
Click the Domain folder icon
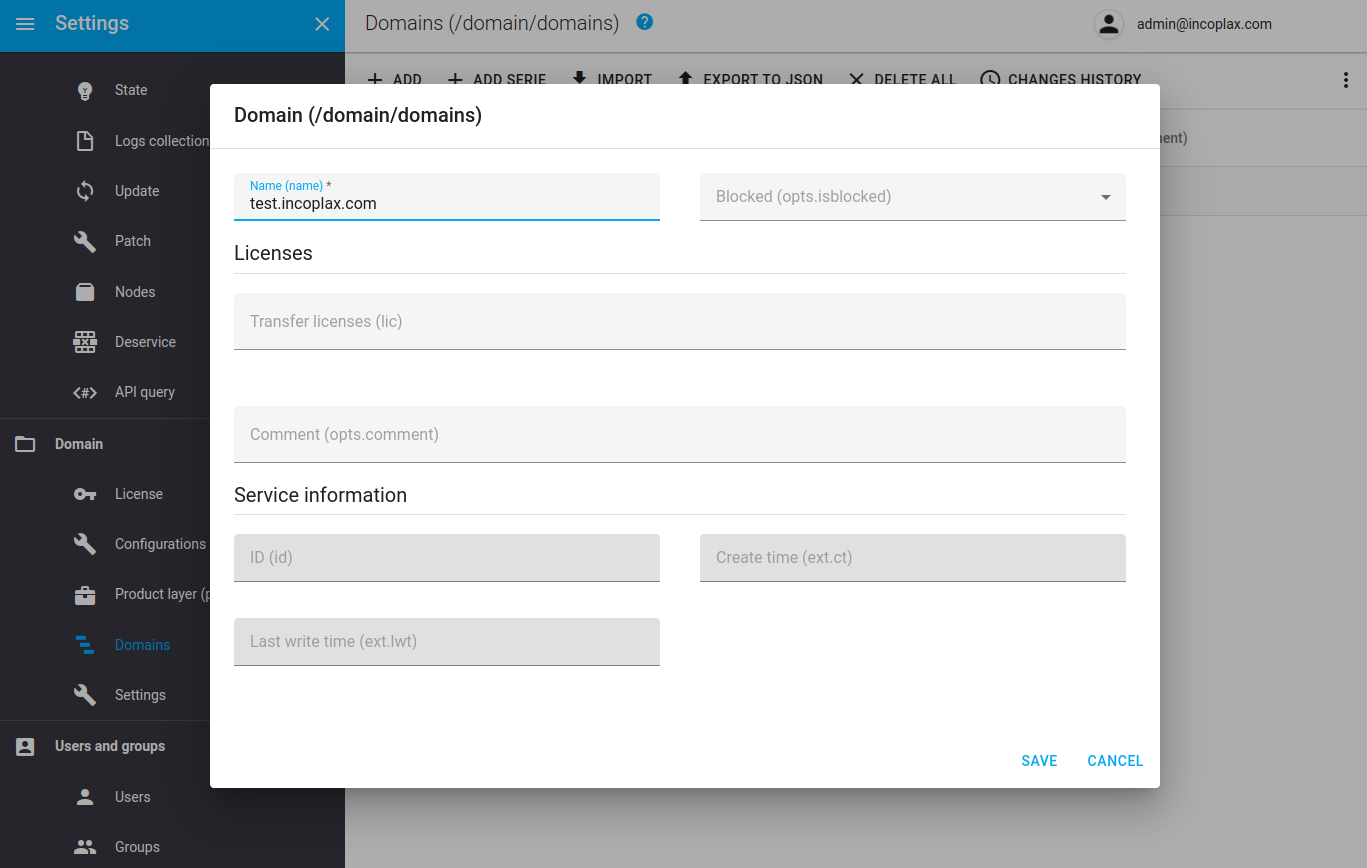[25, 444]
